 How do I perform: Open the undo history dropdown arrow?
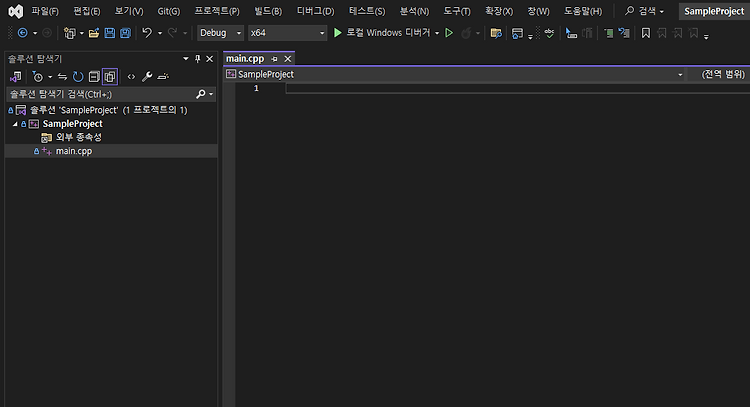point(160,33)
